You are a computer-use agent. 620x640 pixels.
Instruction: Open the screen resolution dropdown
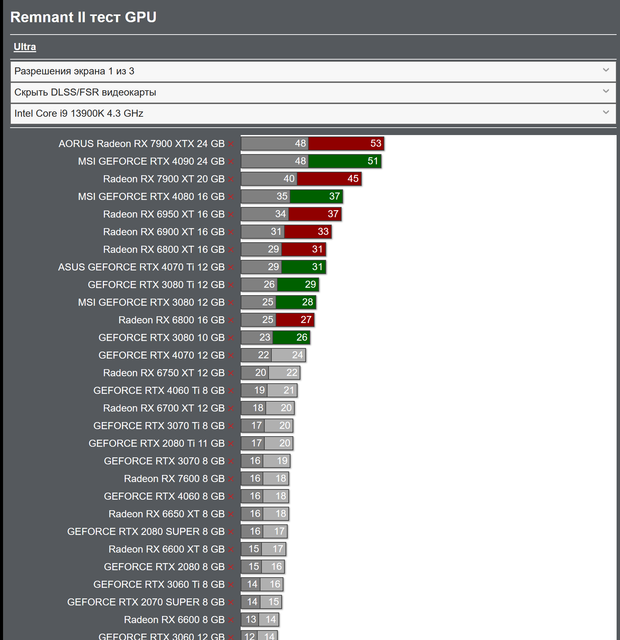(x=313, y=71)
